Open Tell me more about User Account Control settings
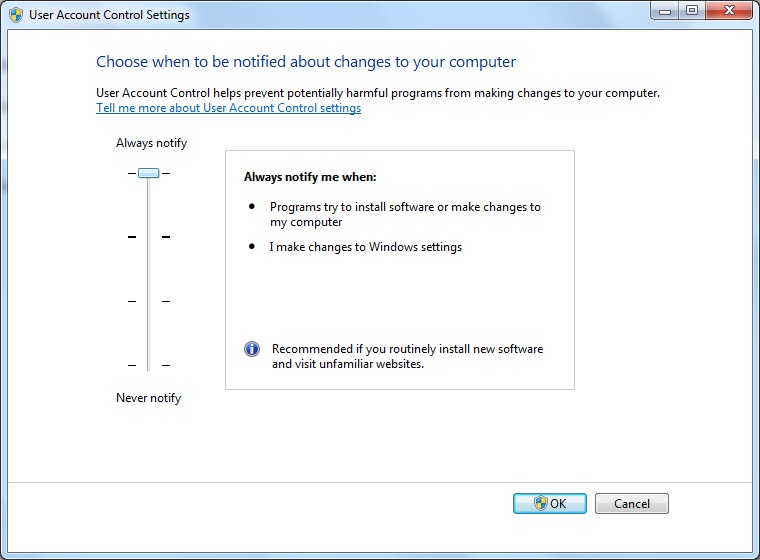 228,108
